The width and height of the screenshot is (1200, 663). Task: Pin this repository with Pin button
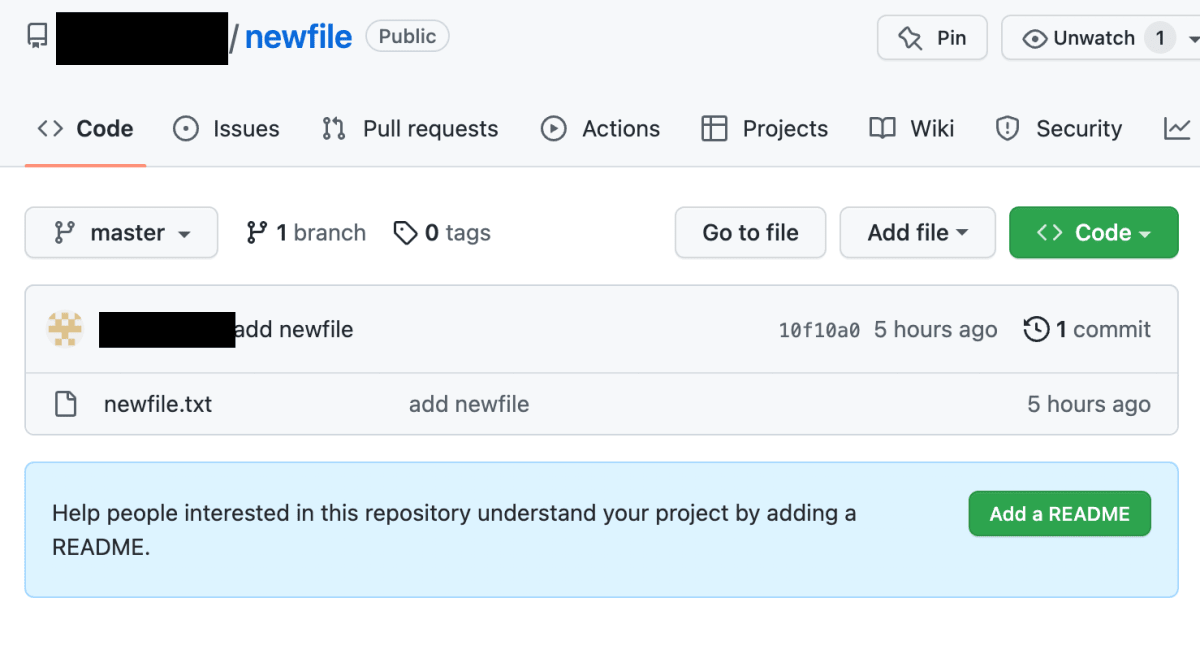point(932,38)
